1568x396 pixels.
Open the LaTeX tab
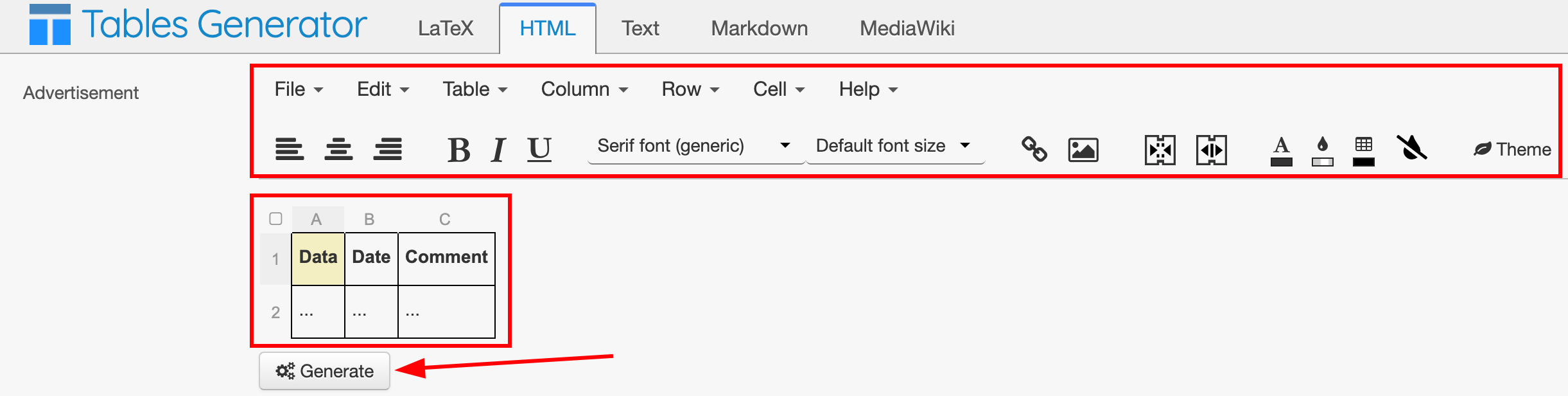(x=445, y=28)
